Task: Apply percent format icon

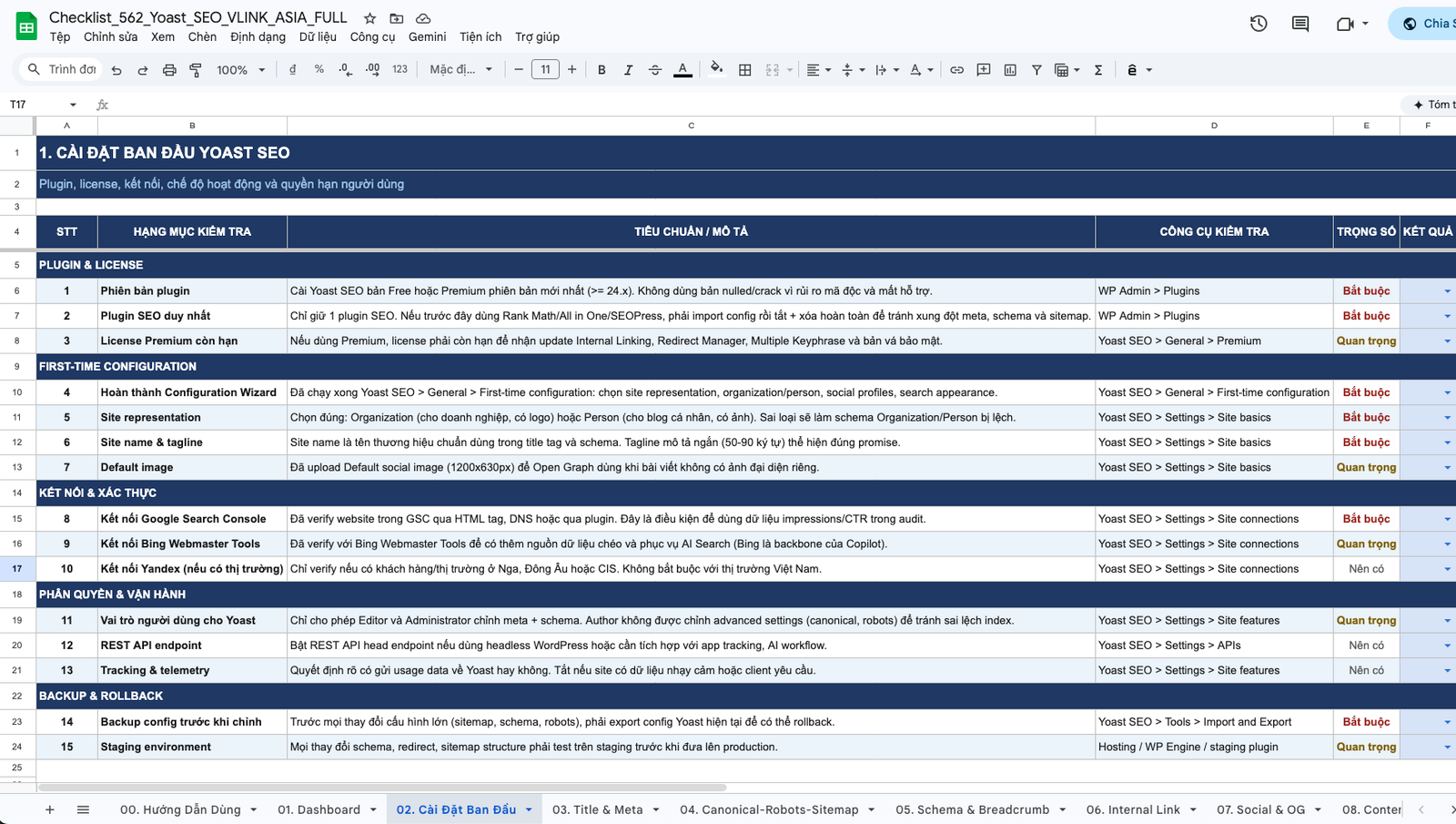Action: [319, 69]
